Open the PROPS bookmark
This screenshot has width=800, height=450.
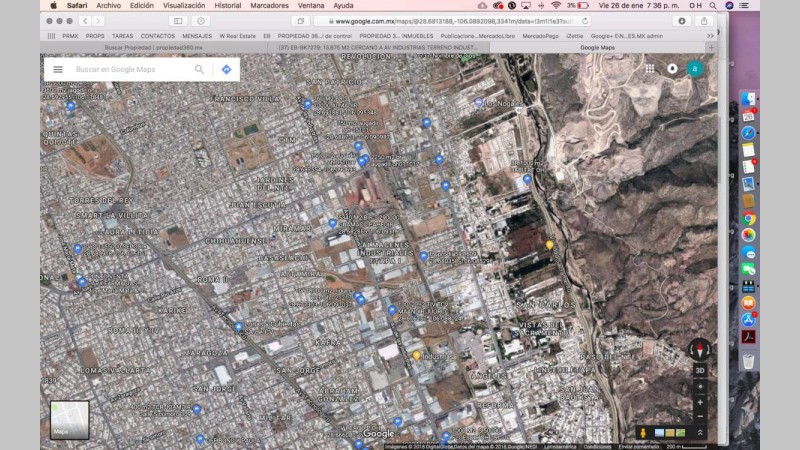[95, 36]
